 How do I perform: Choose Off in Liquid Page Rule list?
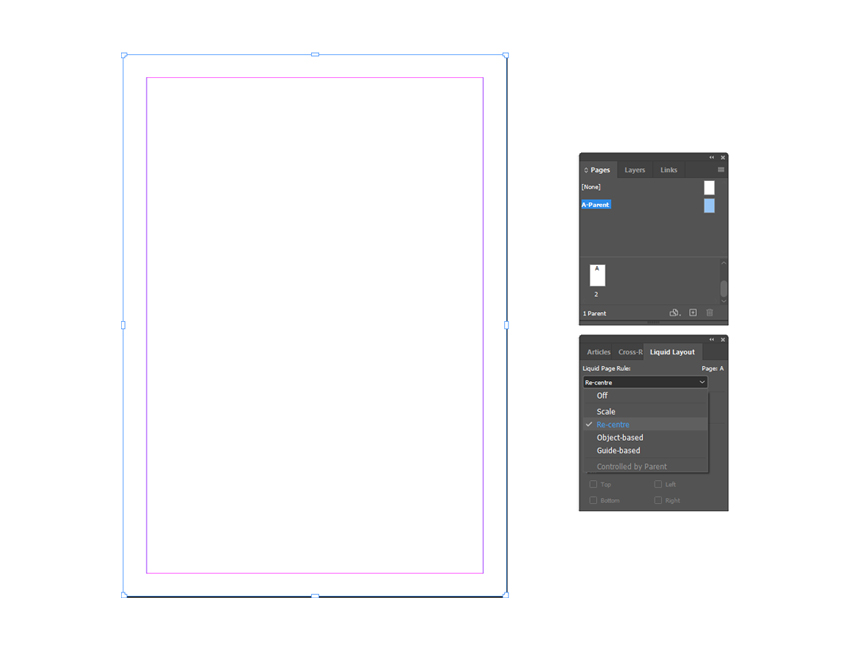pos(646,396)
